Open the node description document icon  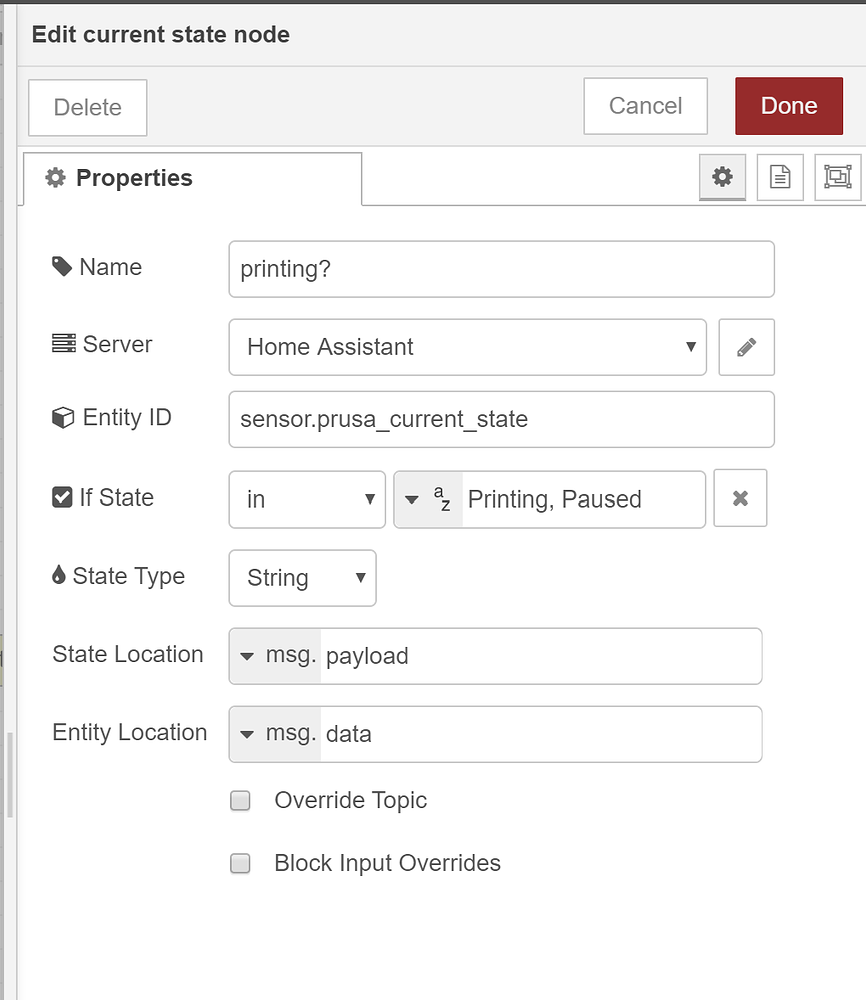(x=780, y=177)
